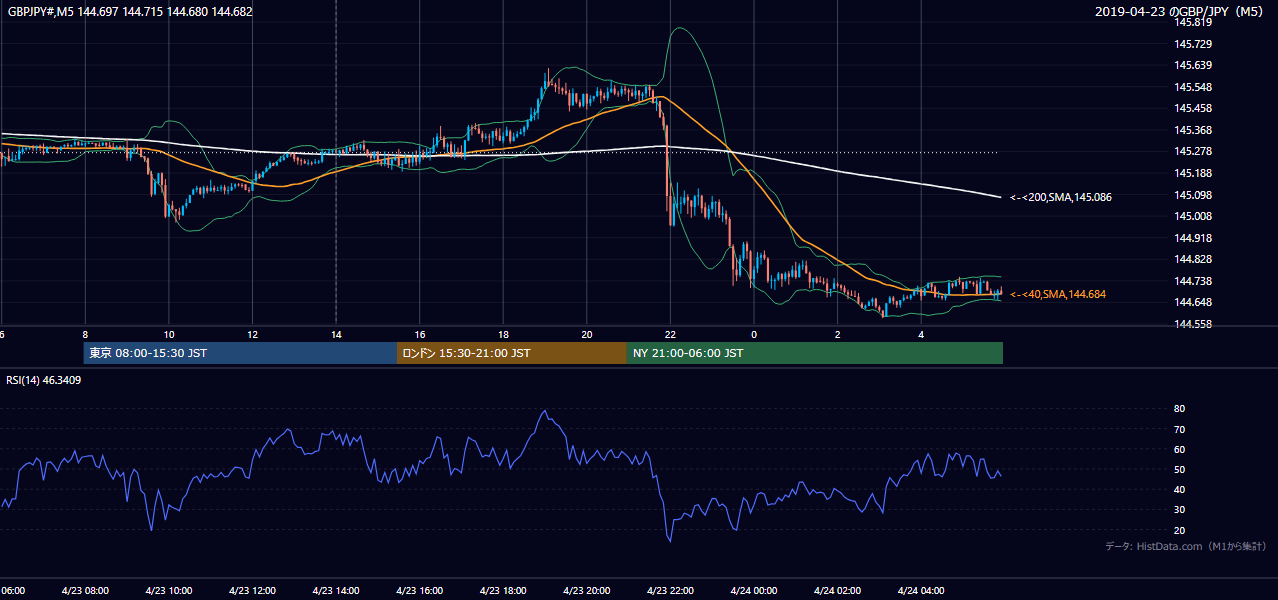1278x600 pixels.
Task: Click the 145.819 price axis label
Action: tap(1191, 23)
